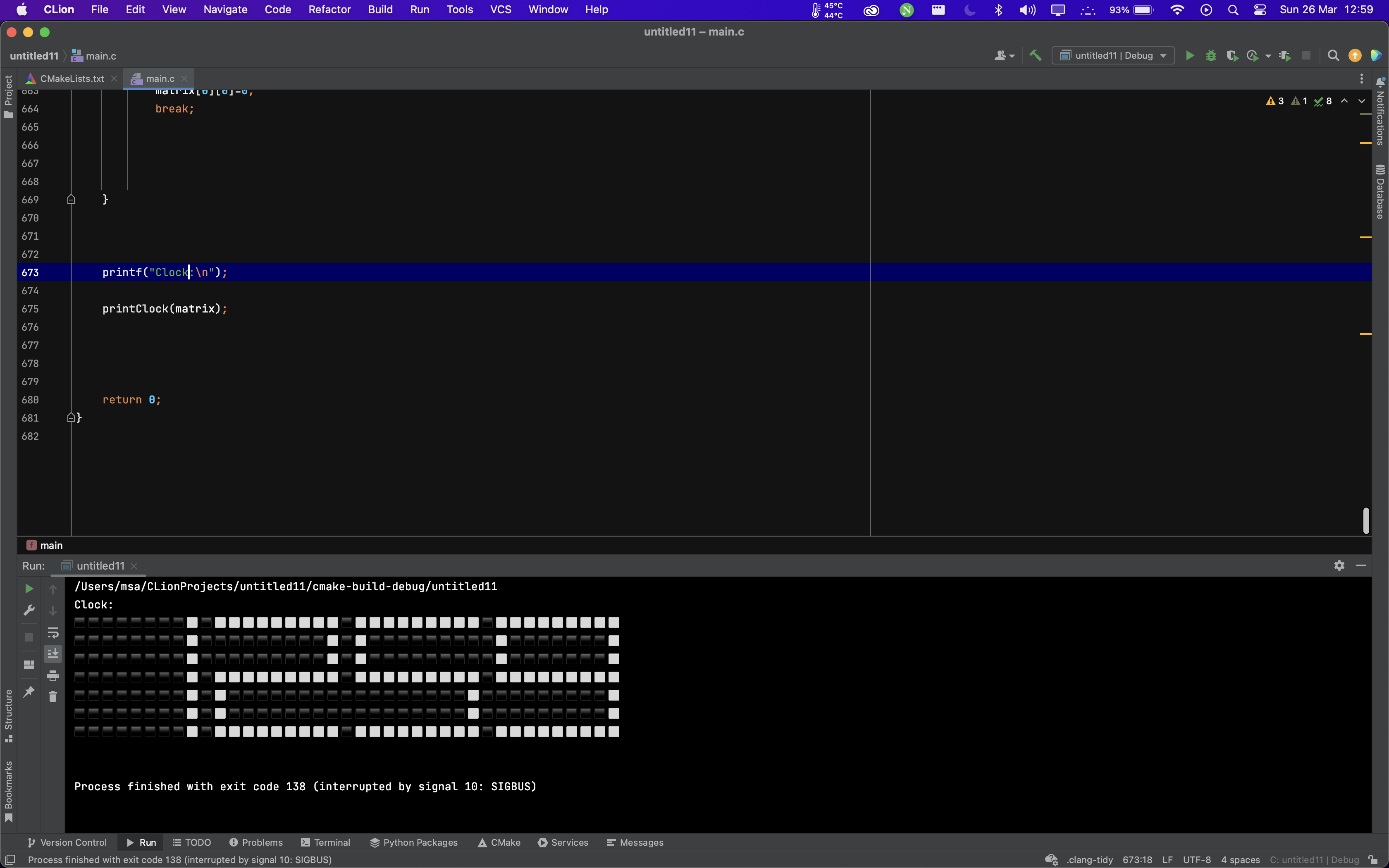Go to the previous highlighted error arrow
The width and height of the screenshot is (1389, 868).
tap(1344, 101)
